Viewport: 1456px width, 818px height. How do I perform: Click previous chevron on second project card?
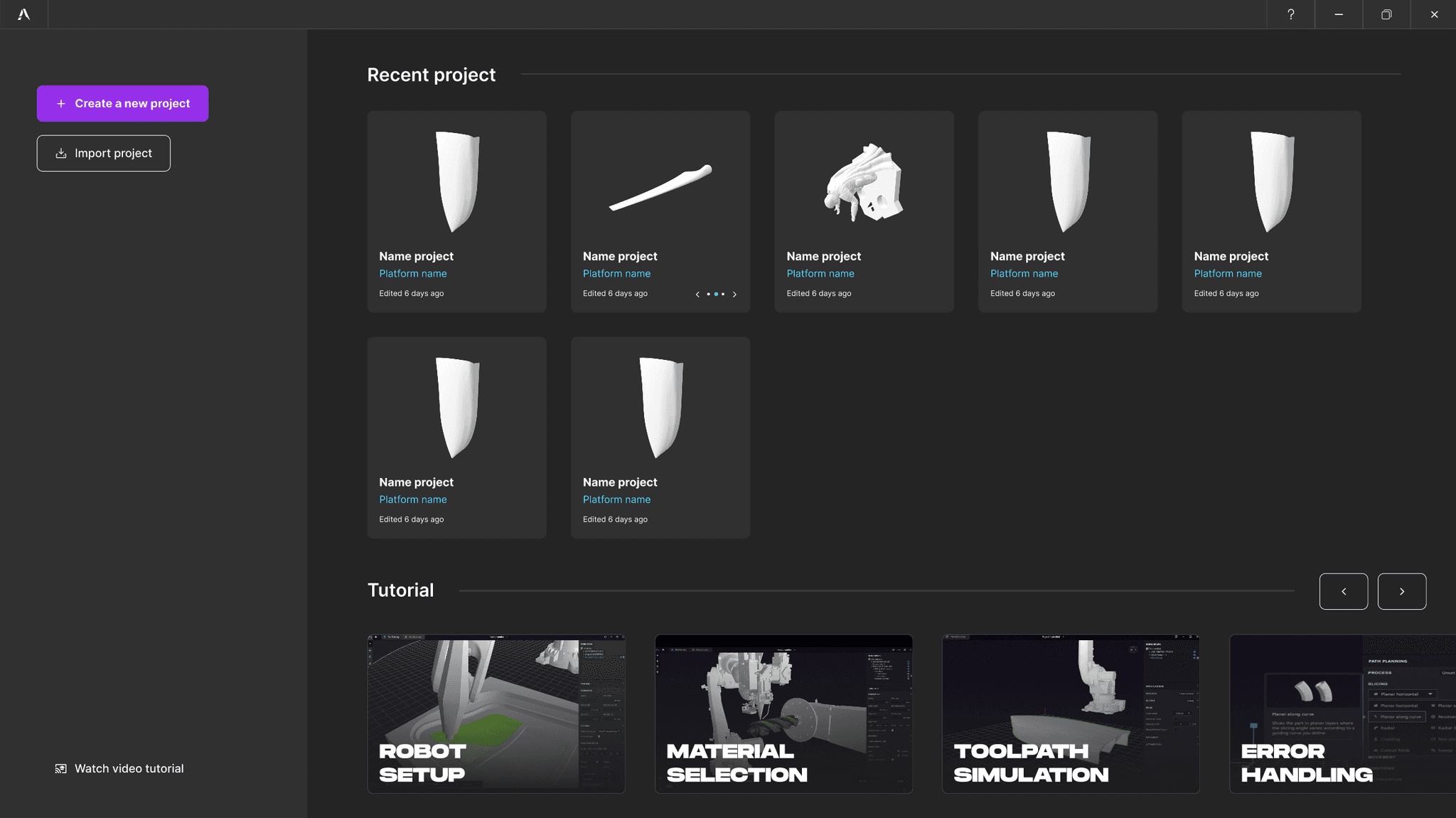pyautogui.click(x=697, y=294)
